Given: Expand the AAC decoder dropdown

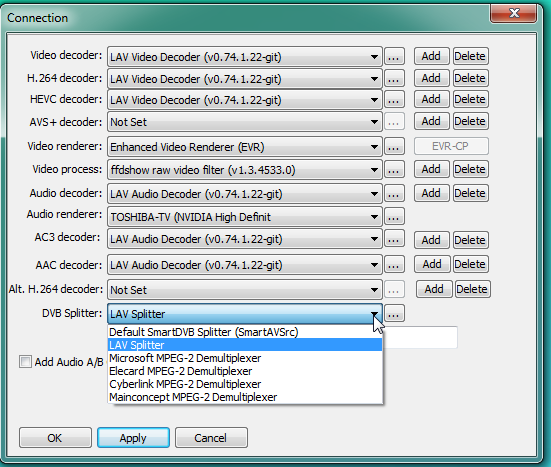Looking at the screenshot, I should (245, 265).
